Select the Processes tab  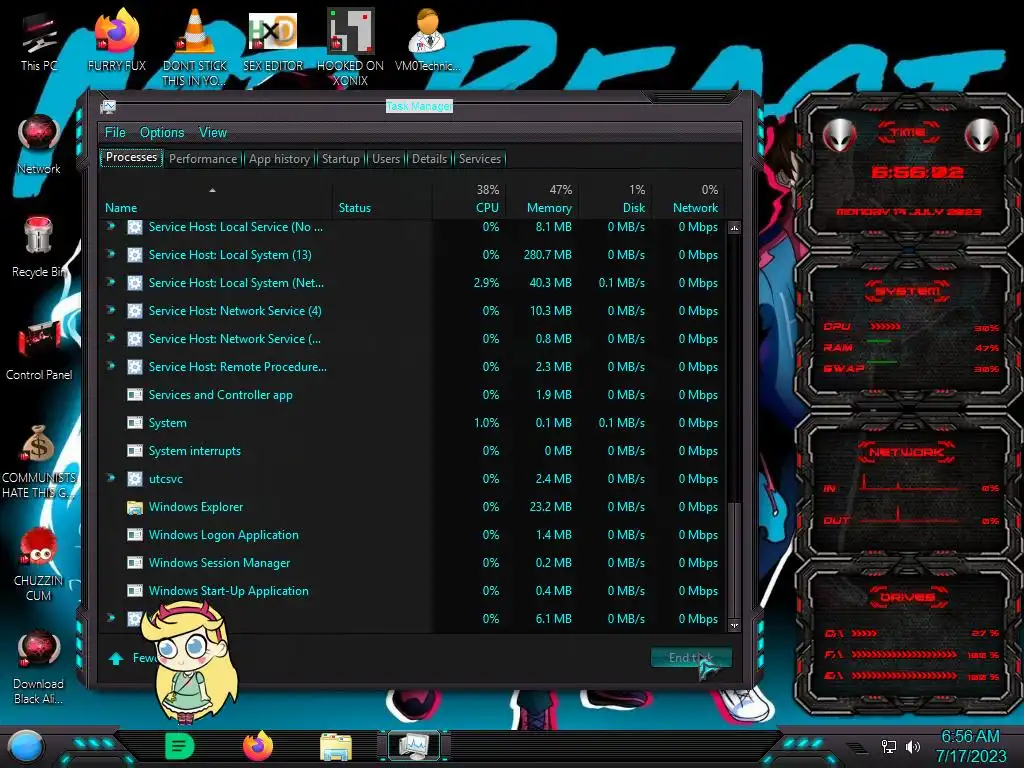[131, 157]
